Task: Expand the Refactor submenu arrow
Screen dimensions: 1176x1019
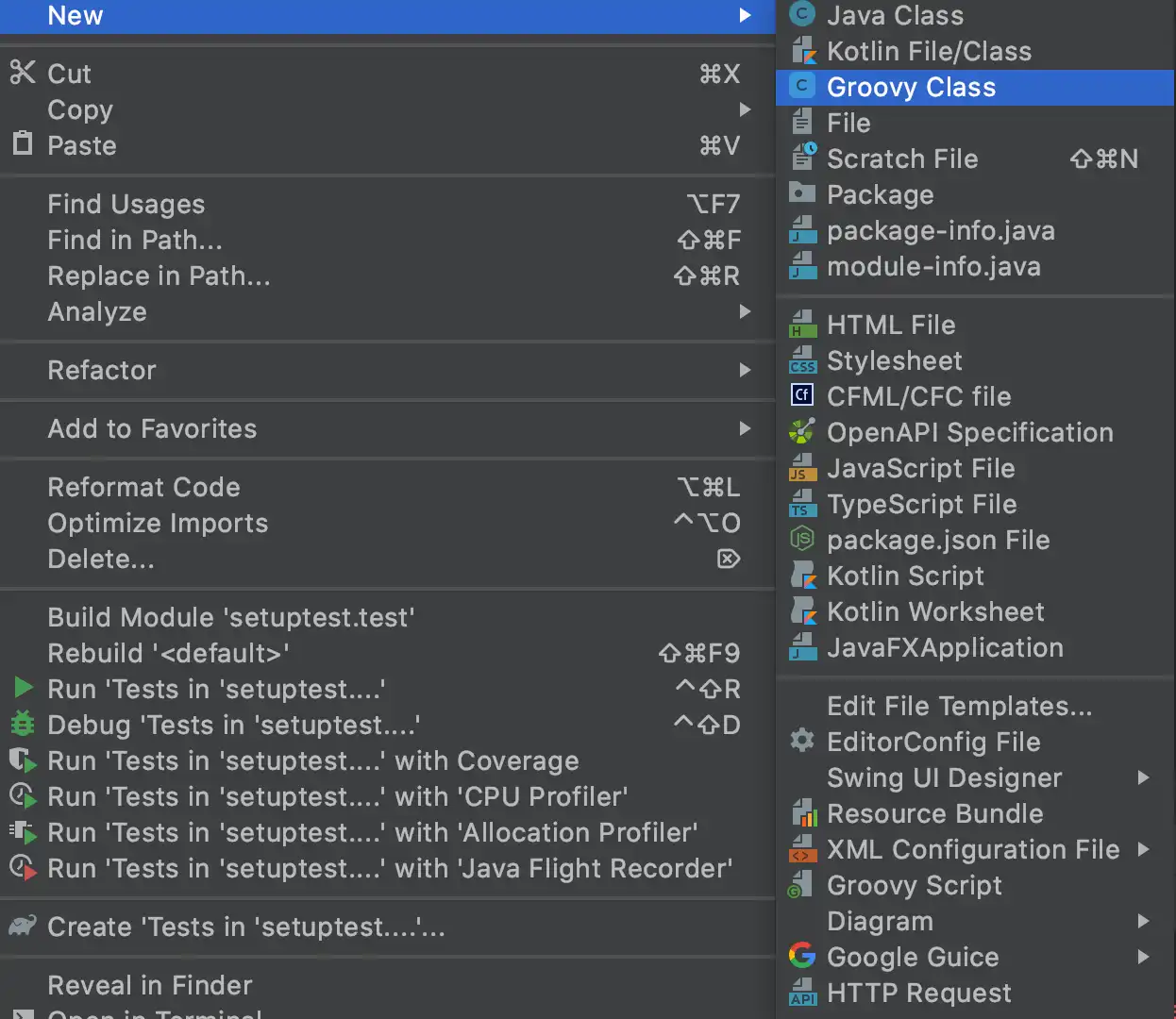Action: tap(745, 370)
